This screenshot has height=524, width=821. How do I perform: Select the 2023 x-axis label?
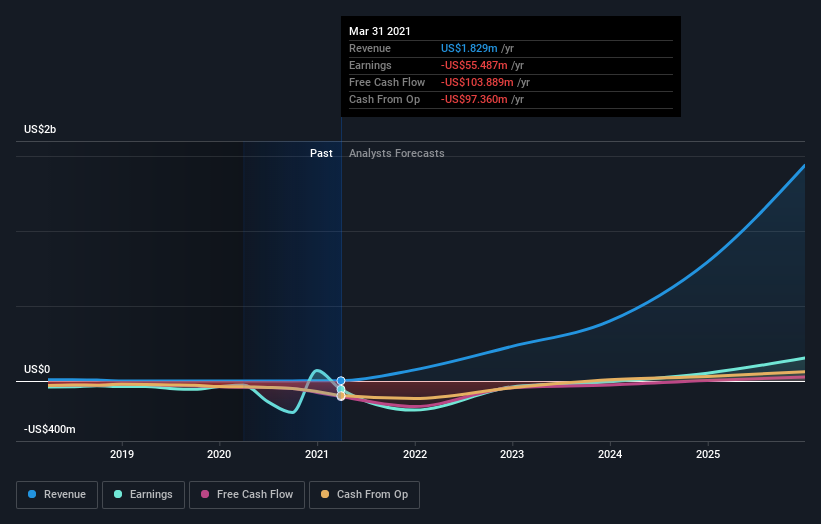[512, 454]
